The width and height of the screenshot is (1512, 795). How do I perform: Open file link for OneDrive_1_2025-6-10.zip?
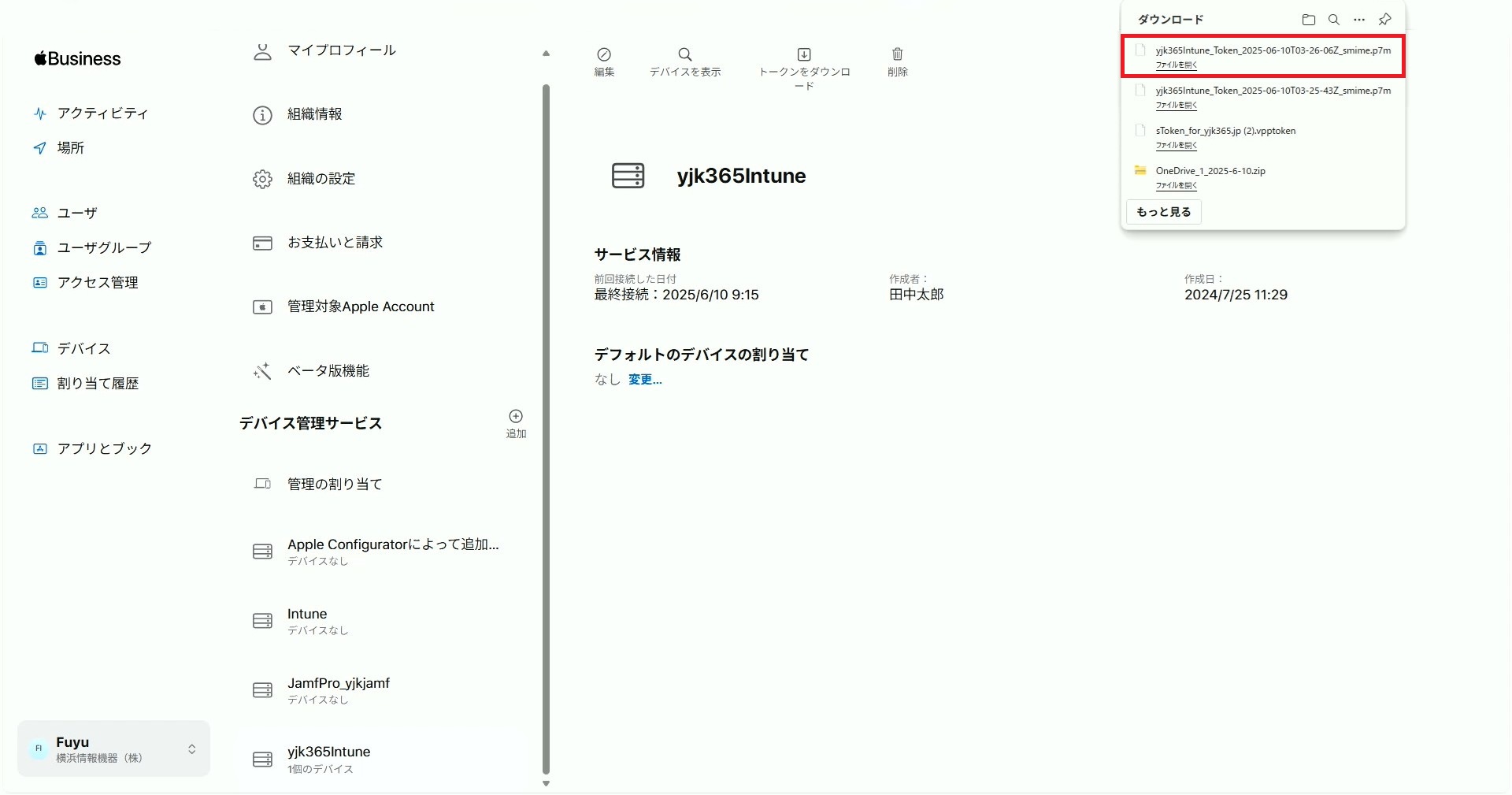pos(1177,186)
